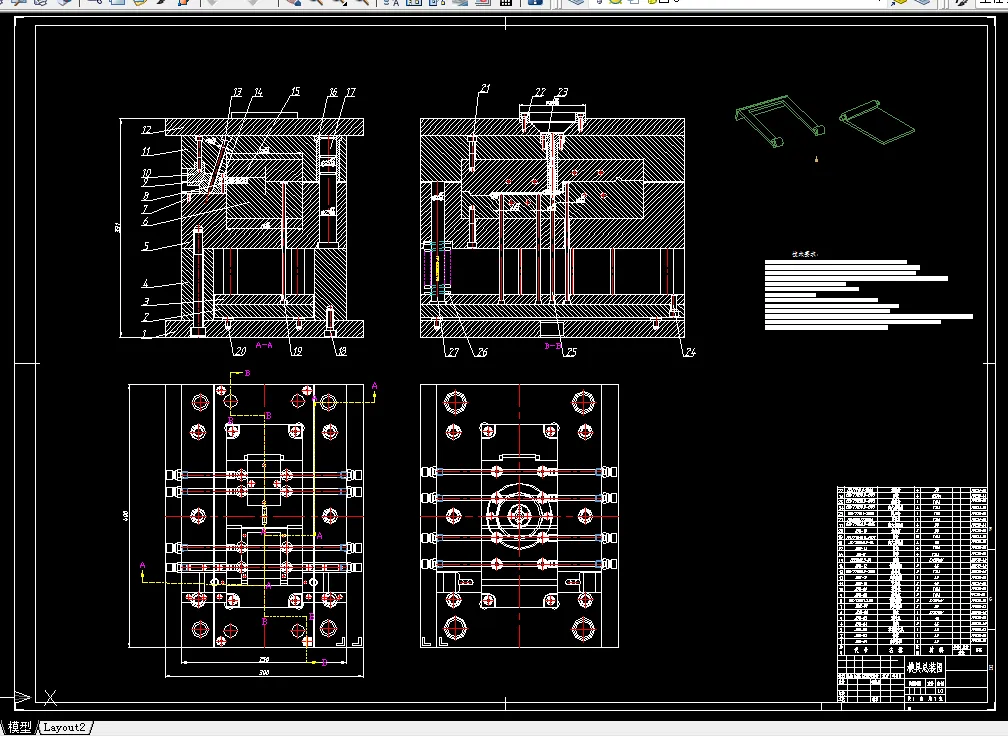The image size is (1008, 736).
Task: Click part balloon number 27
Action: point(453,352)
